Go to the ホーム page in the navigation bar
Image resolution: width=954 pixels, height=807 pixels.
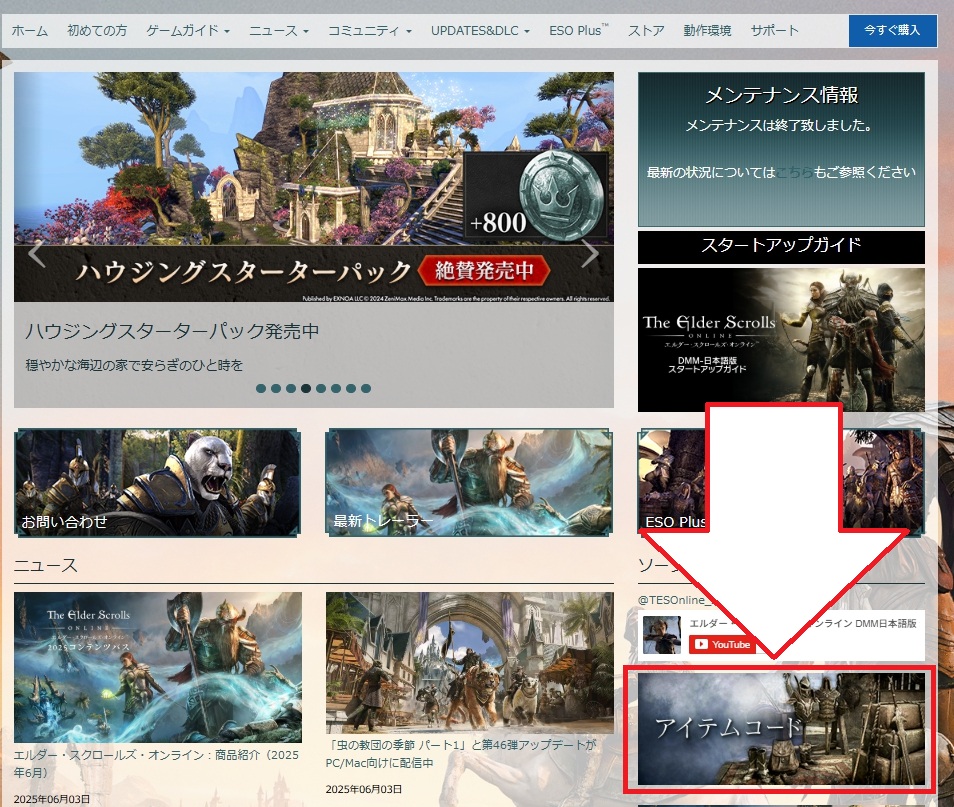tap(29, 30)
